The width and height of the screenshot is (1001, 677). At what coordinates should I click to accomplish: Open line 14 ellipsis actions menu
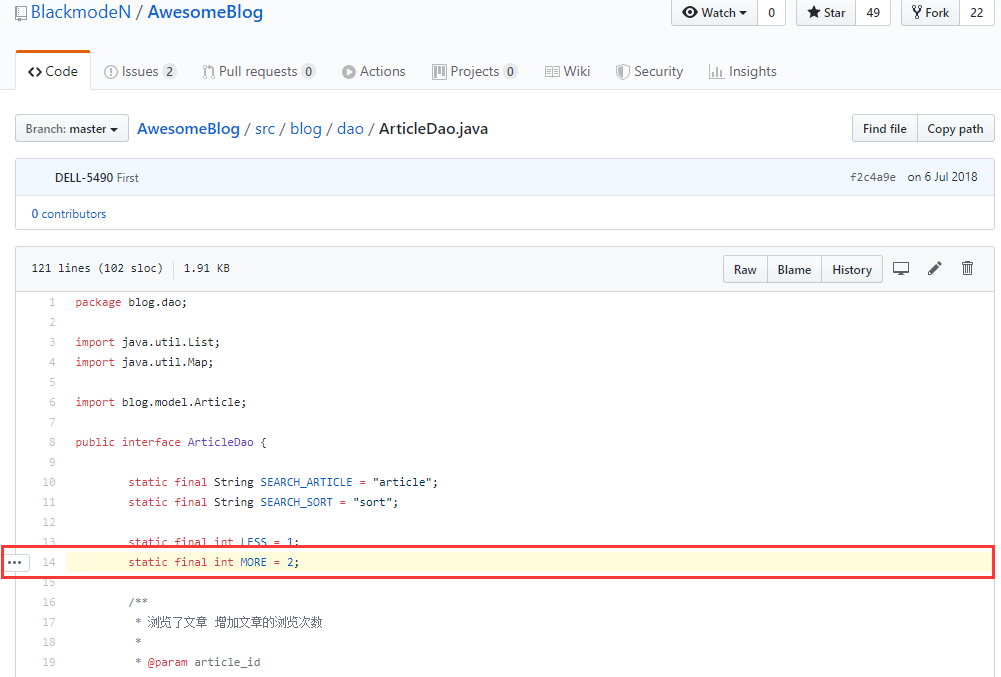click(15, 562)
